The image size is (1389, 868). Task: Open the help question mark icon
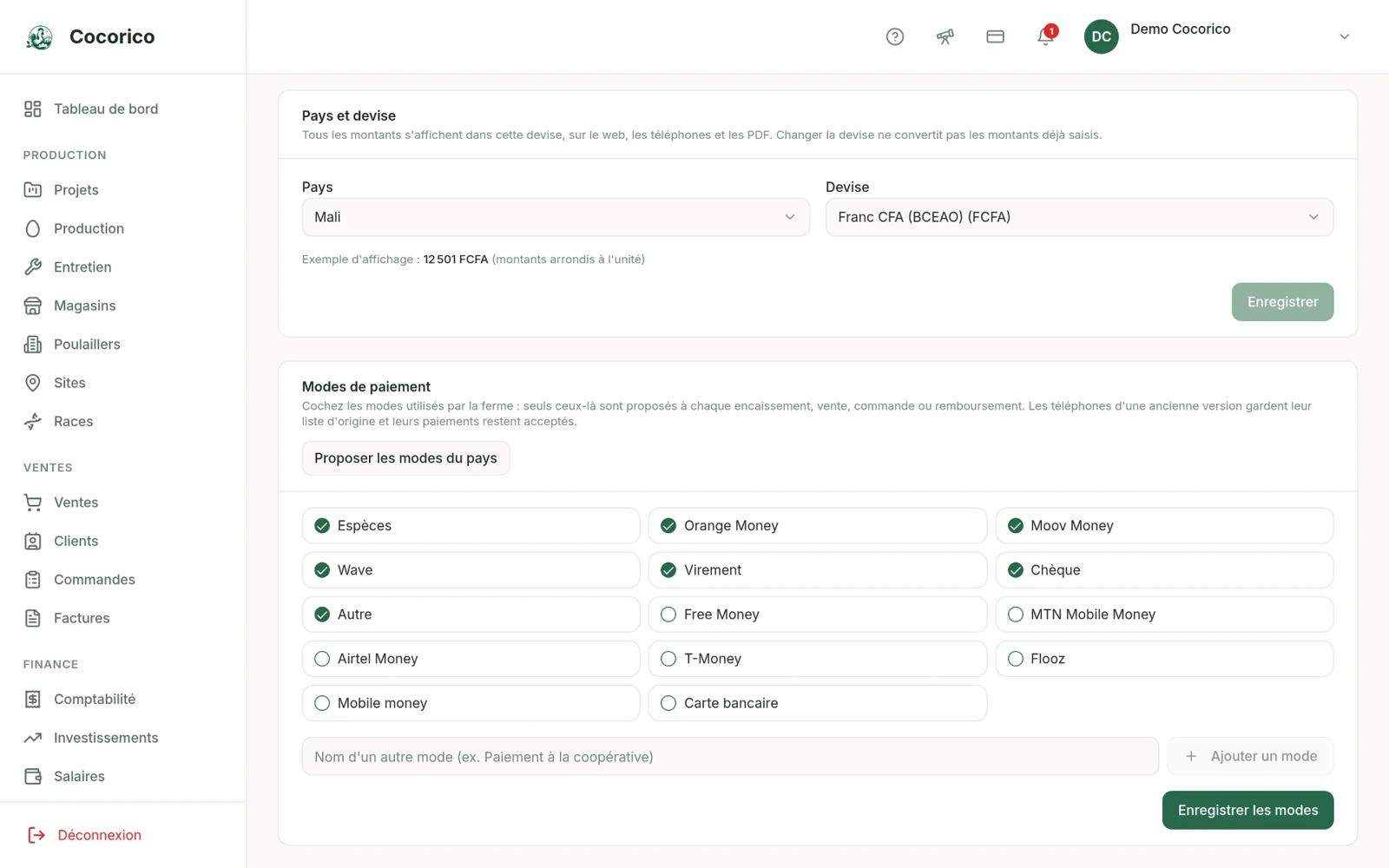(895, 36)
